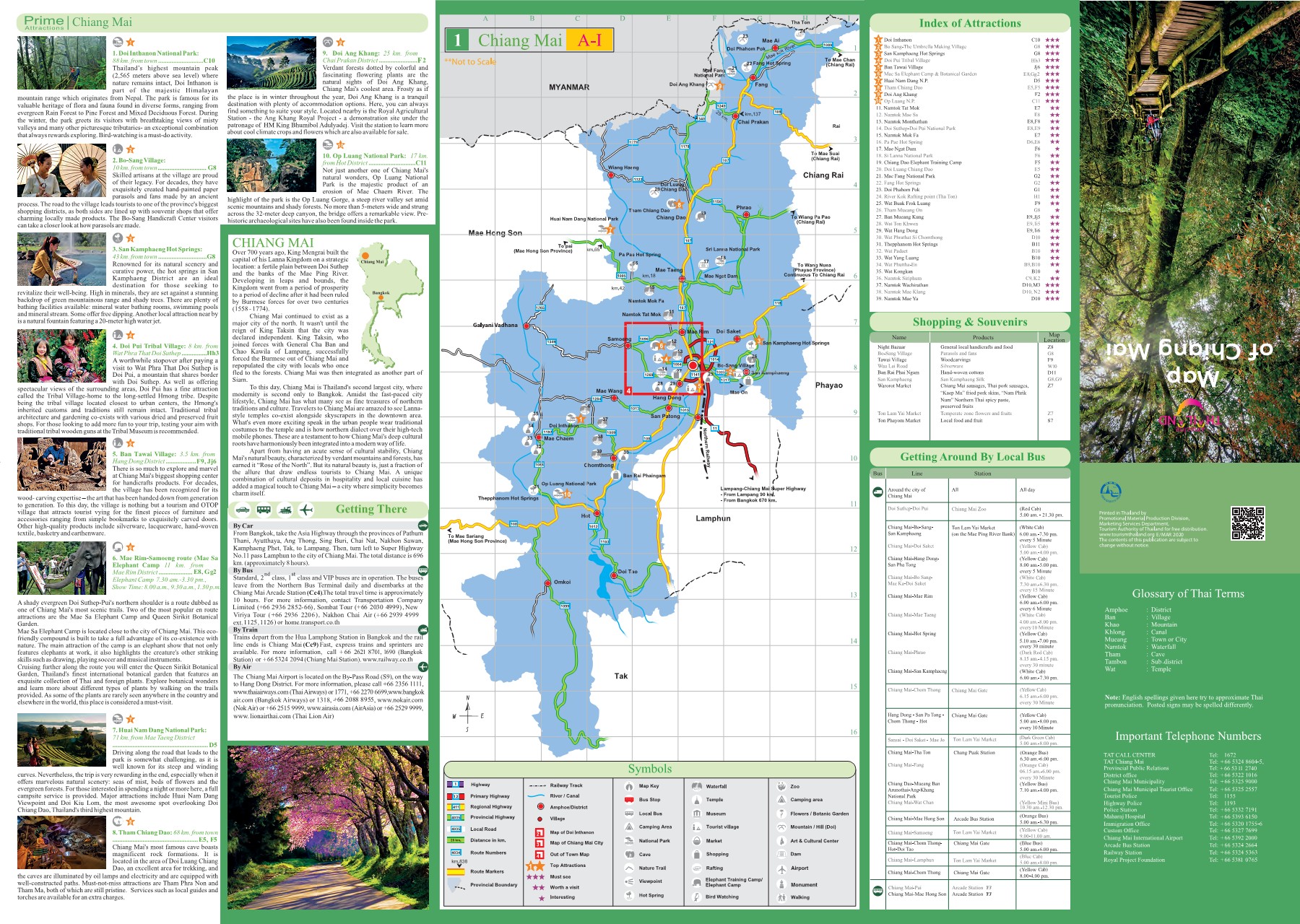Click the Airport symbol in the Symbols legend
This screenshot has height=924, width=1300.
[x=781, y=868]
